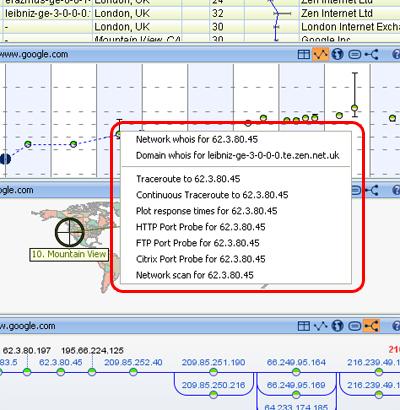Show summary icon in bottom route panel header
Image resolution: width=400 pixels, height=410 pixels.
coord(355,326)
